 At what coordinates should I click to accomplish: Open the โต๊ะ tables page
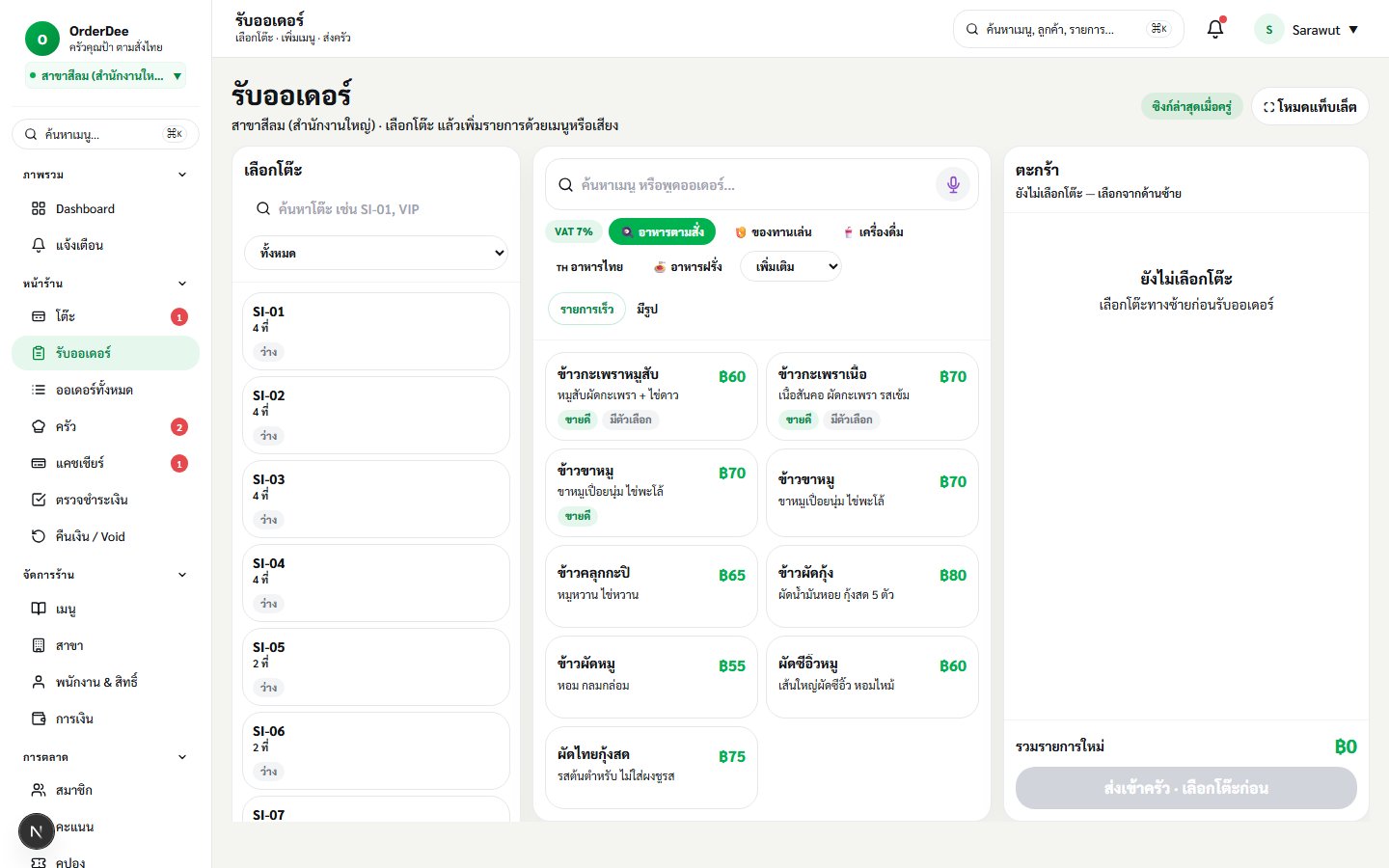coord(105,316)
